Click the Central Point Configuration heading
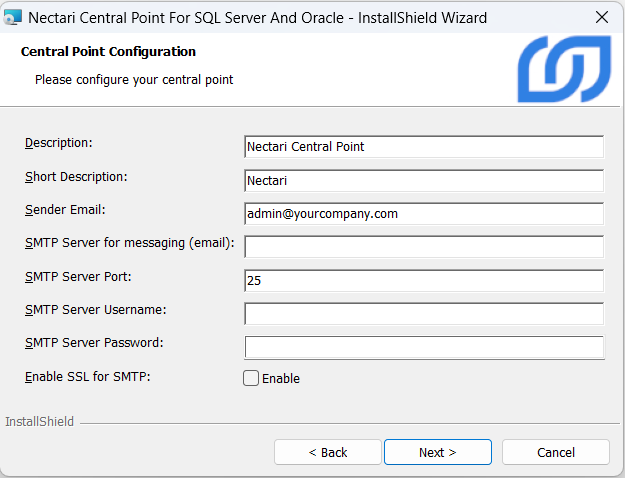 108,52
